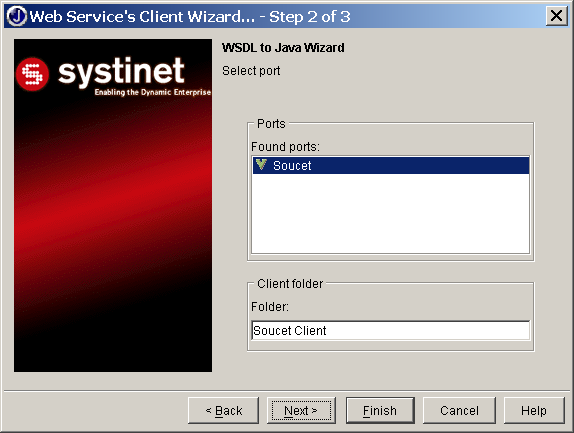Click the Client folder group label
The height and width of the screenshot is (433, 574).
[x=290, y=284]
